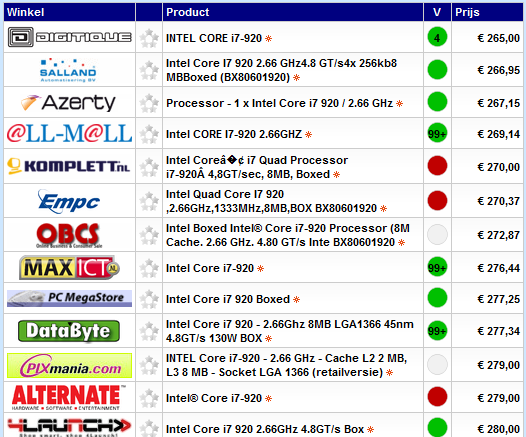Sort by the Winkel column header
Screen dimensions: 526x437
click(x=25, y=12)
